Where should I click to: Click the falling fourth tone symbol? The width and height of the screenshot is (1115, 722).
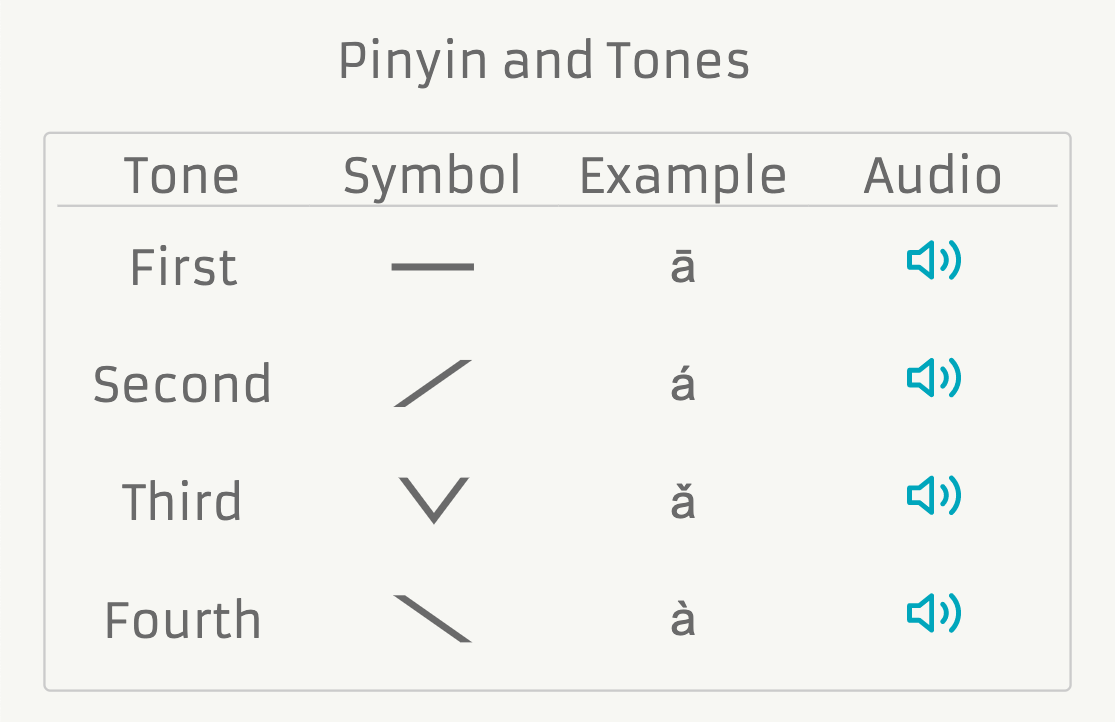[x=432, y=618]
